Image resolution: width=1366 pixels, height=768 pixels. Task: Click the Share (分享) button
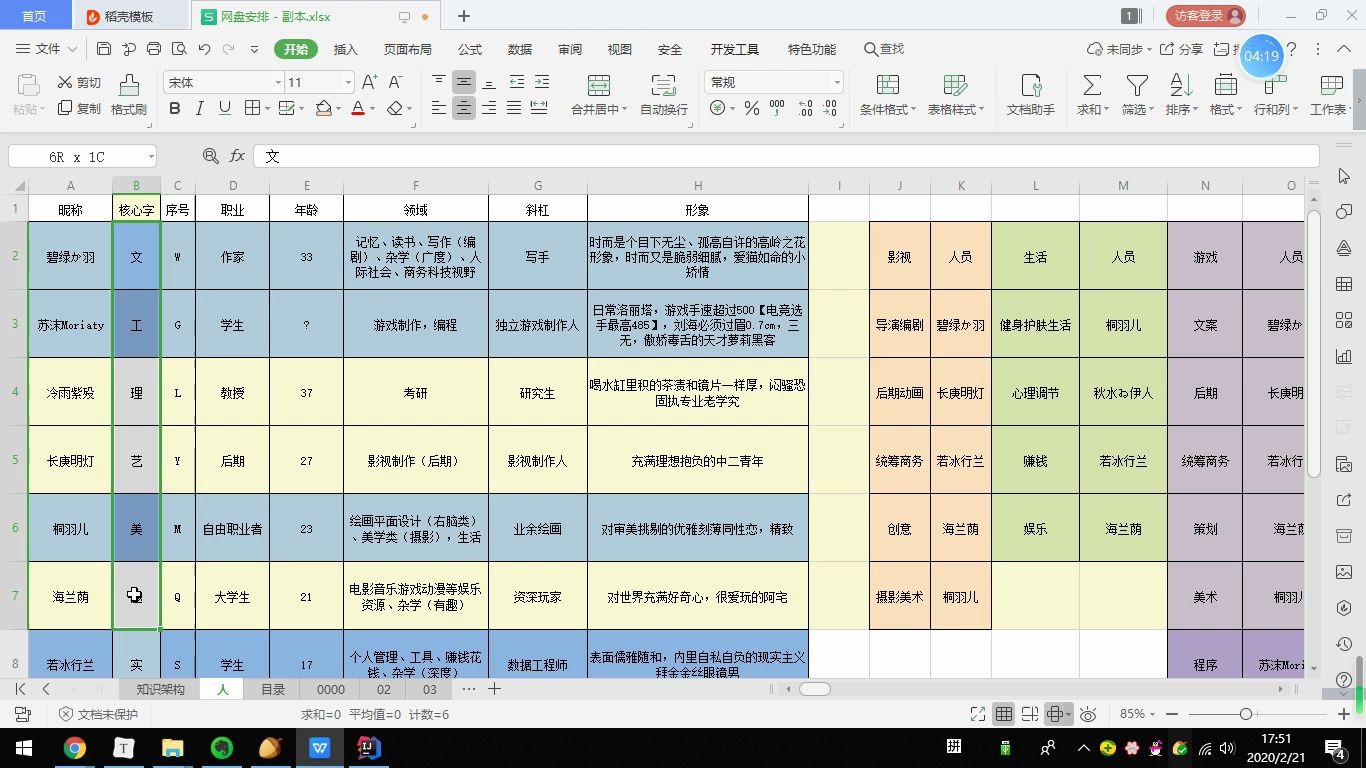(x=1181, y=49)
